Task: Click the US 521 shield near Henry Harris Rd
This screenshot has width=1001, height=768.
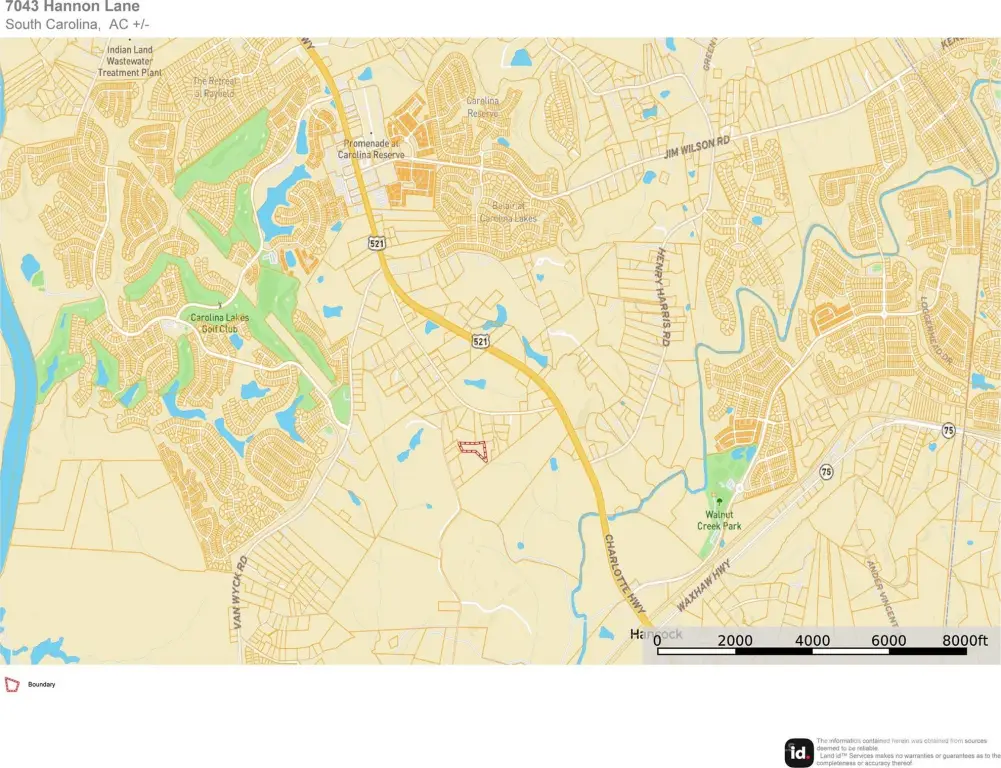Action: pyautogui.click(x=481, y=341)
